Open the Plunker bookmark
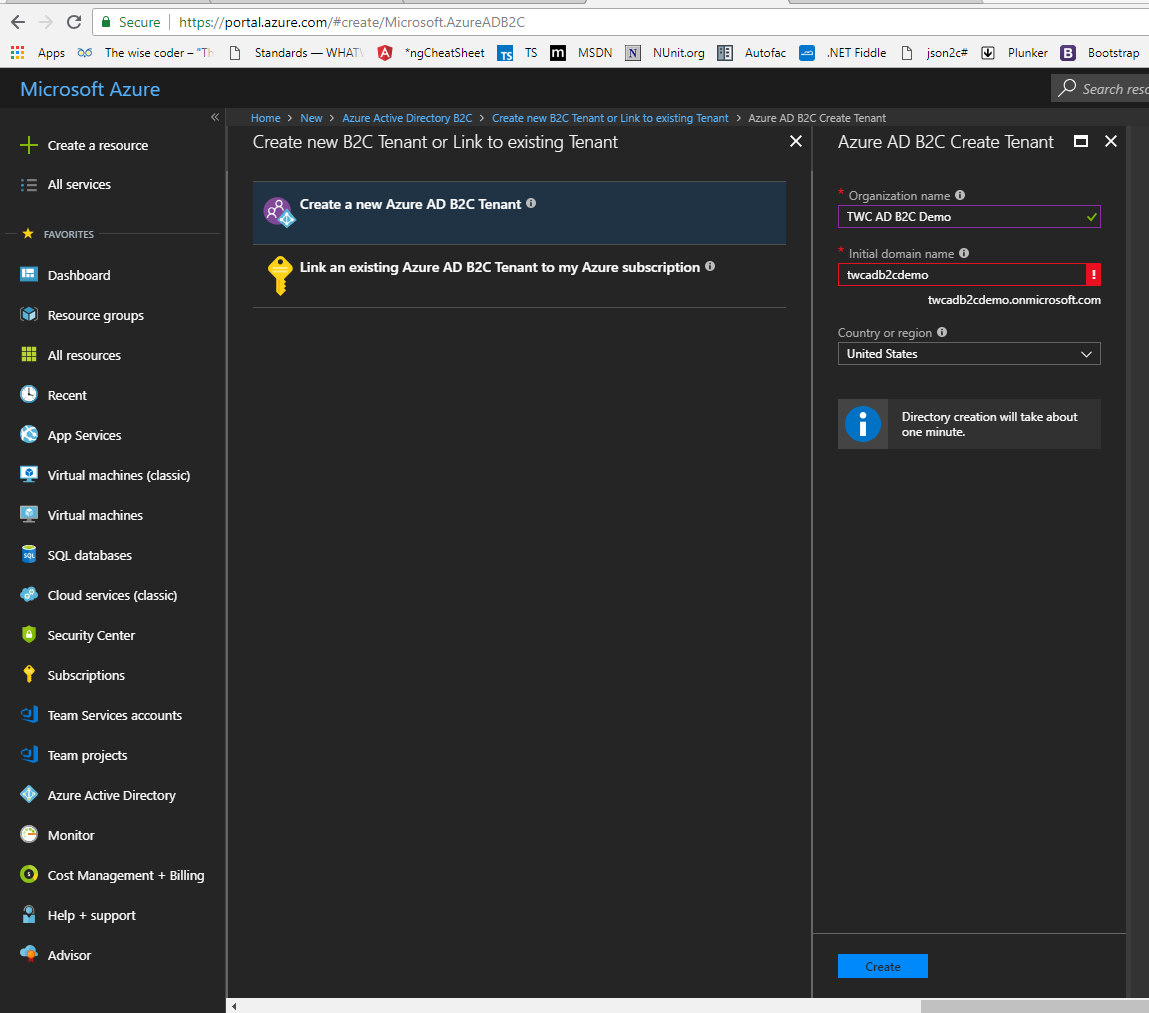This screenshot has width=1149, height=1013. 1014,53
